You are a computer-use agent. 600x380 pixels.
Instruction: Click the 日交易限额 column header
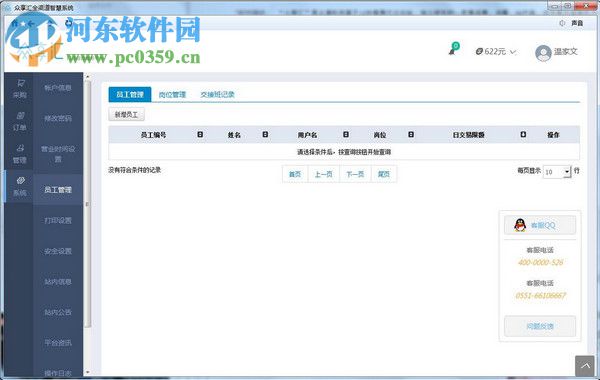coord(469,135)
